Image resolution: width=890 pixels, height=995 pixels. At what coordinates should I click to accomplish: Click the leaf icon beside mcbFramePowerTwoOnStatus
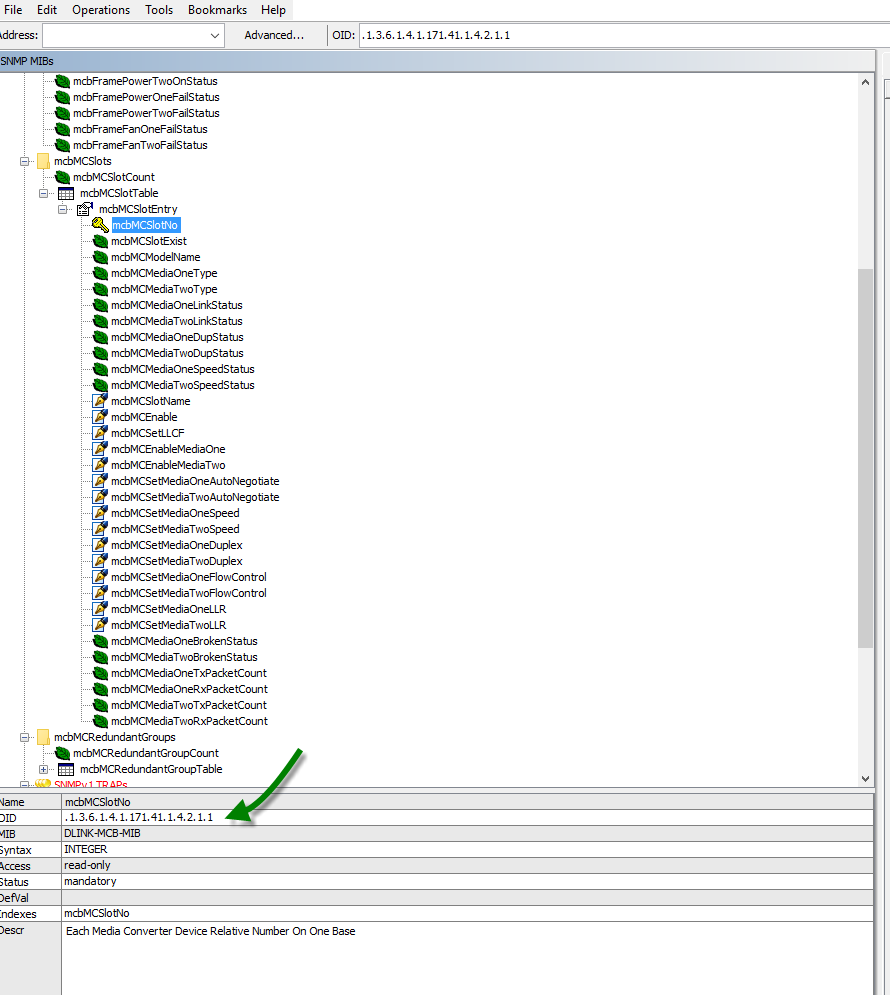click(x=62, y=81)
